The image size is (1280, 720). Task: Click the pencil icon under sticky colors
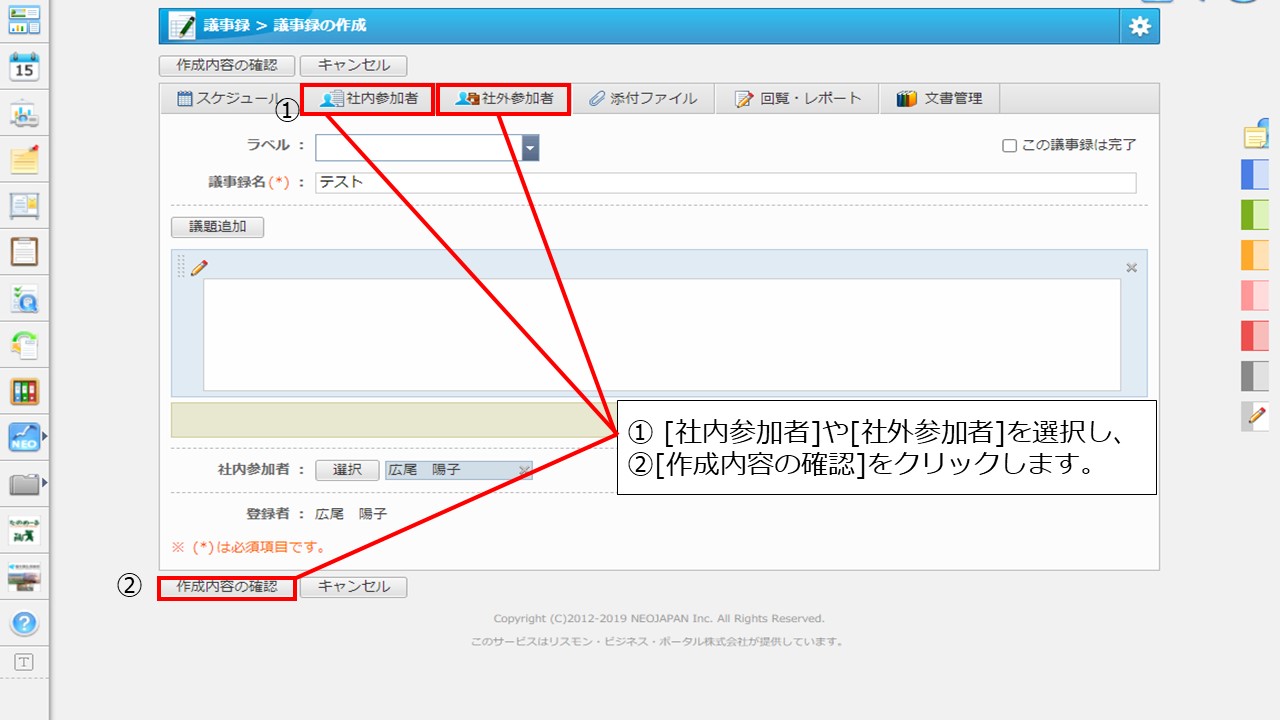(1256, 415)
